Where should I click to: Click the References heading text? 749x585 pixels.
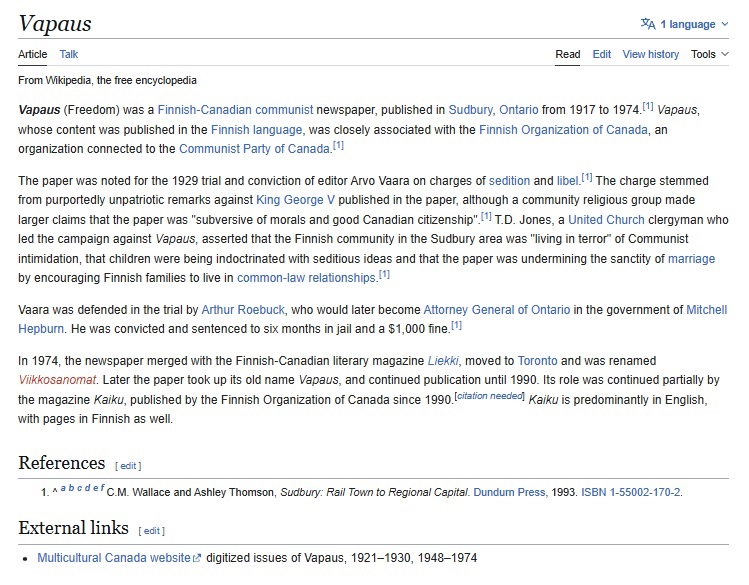[x=62, y=463]
